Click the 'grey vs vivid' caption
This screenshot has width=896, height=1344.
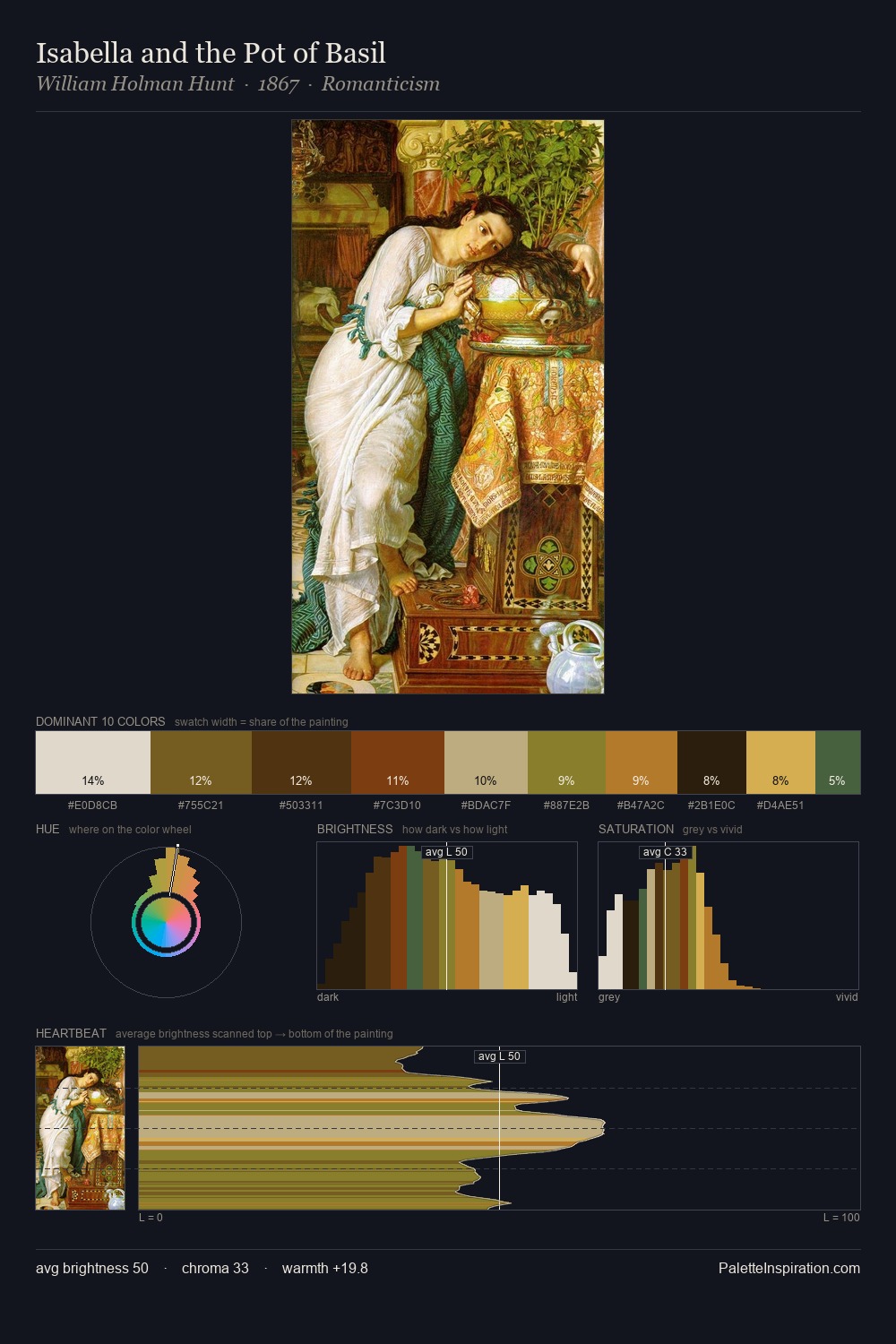(712, 830)
